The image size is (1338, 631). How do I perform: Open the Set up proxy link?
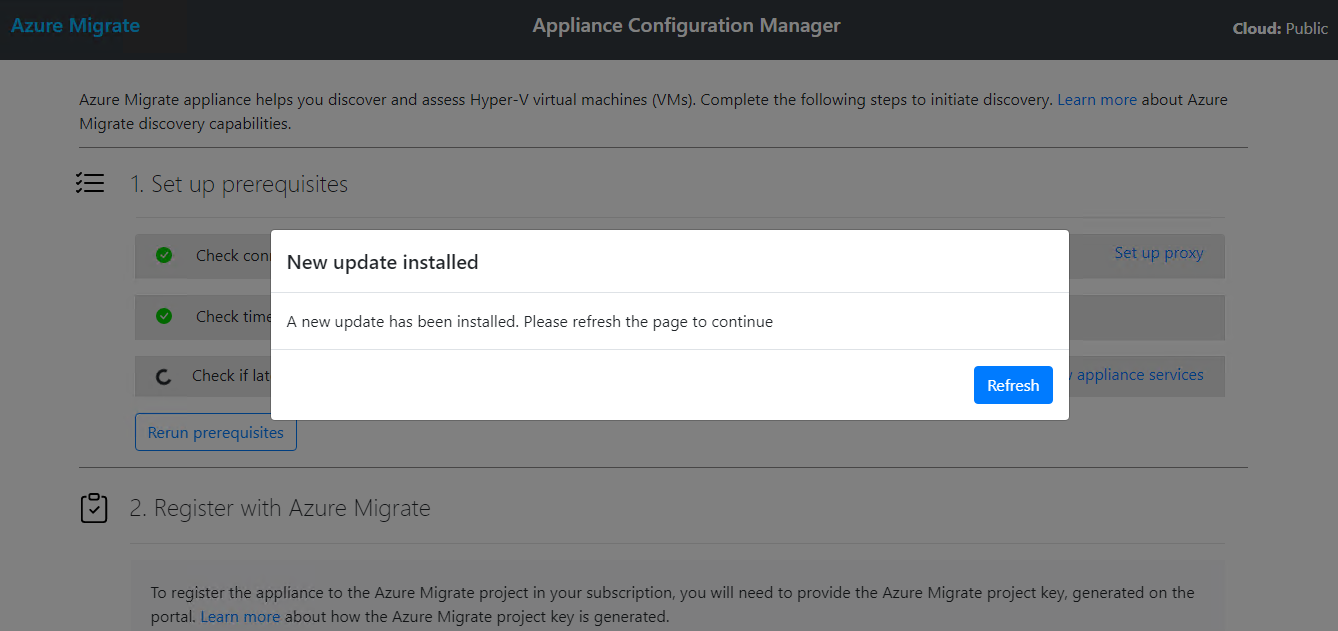point(1158,253)
